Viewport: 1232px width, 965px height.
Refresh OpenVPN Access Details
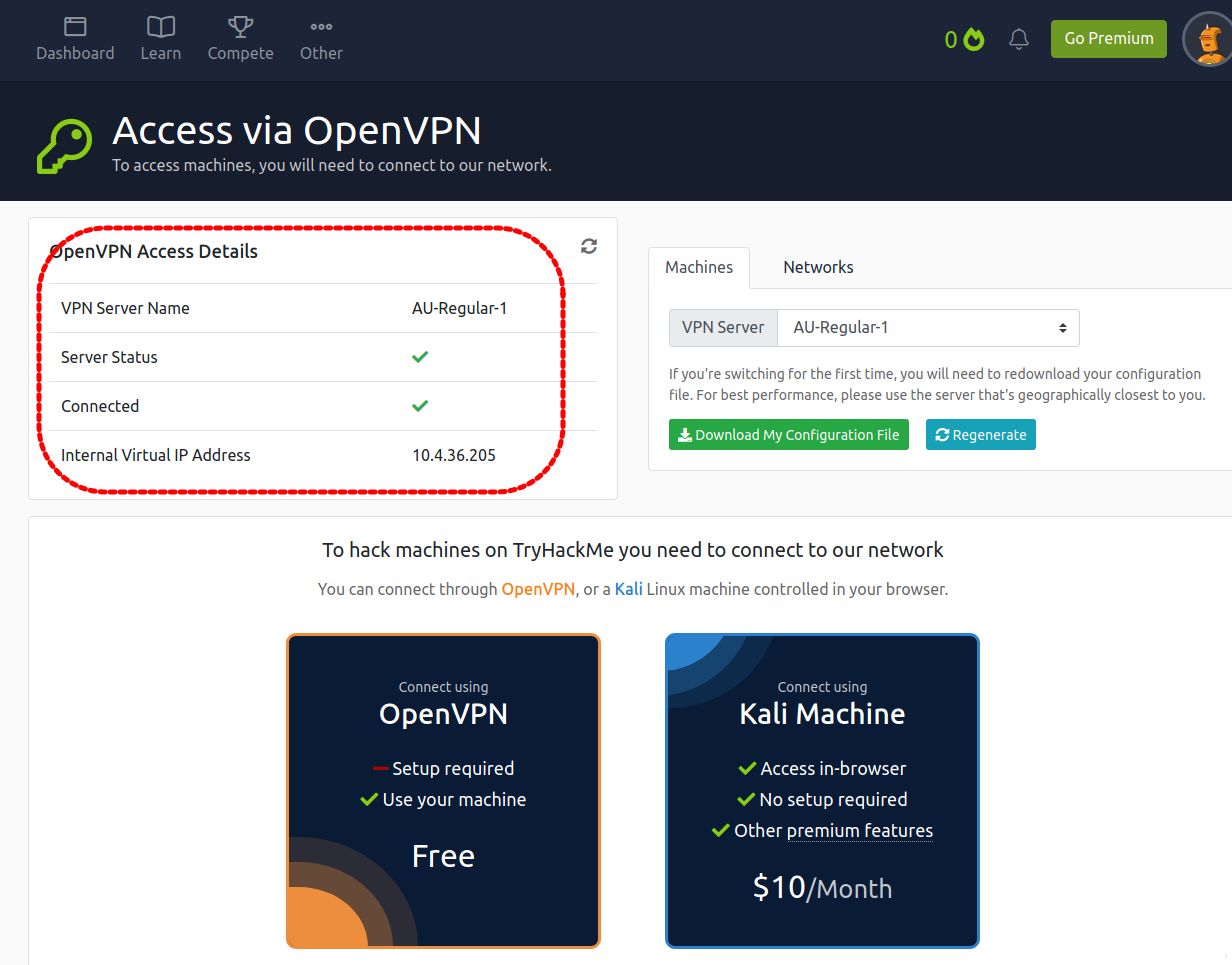pos(589,246)
